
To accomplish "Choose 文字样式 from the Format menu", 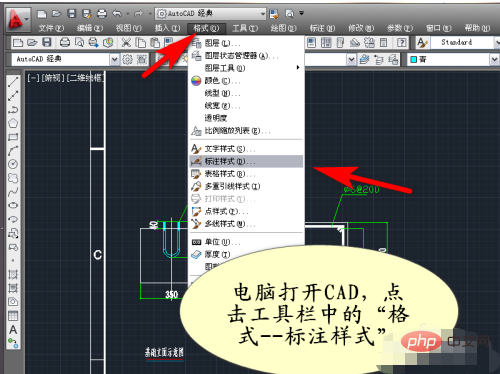I will pyautogui.click(x=246, y=149).
